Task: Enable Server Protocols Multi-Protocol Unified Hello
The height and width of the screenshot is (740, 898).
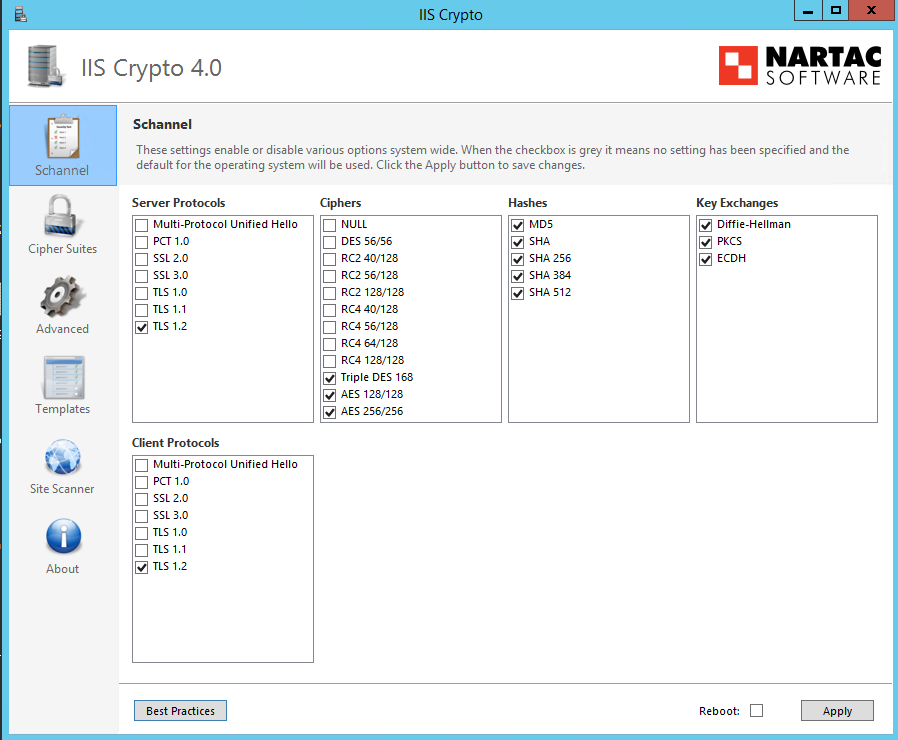Action: tap(141, 225)
